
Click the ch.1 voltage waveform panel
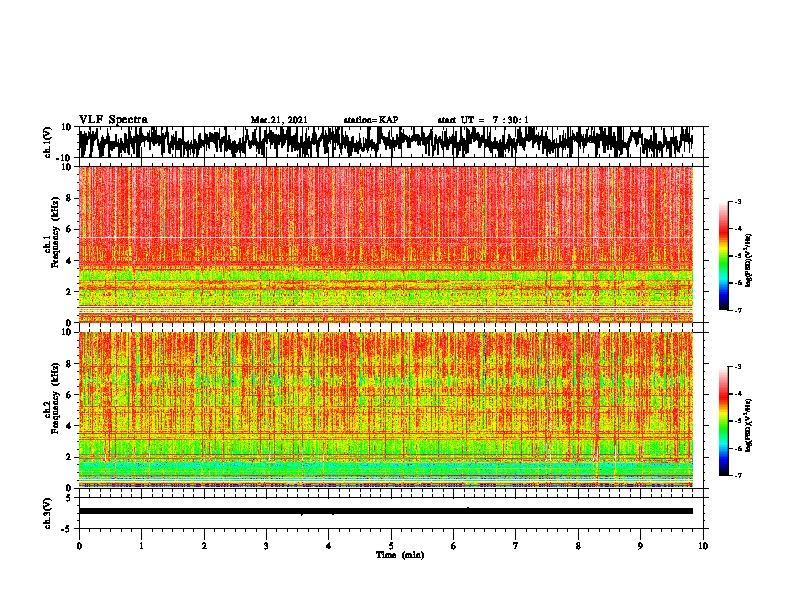click(x=390, y=142)
